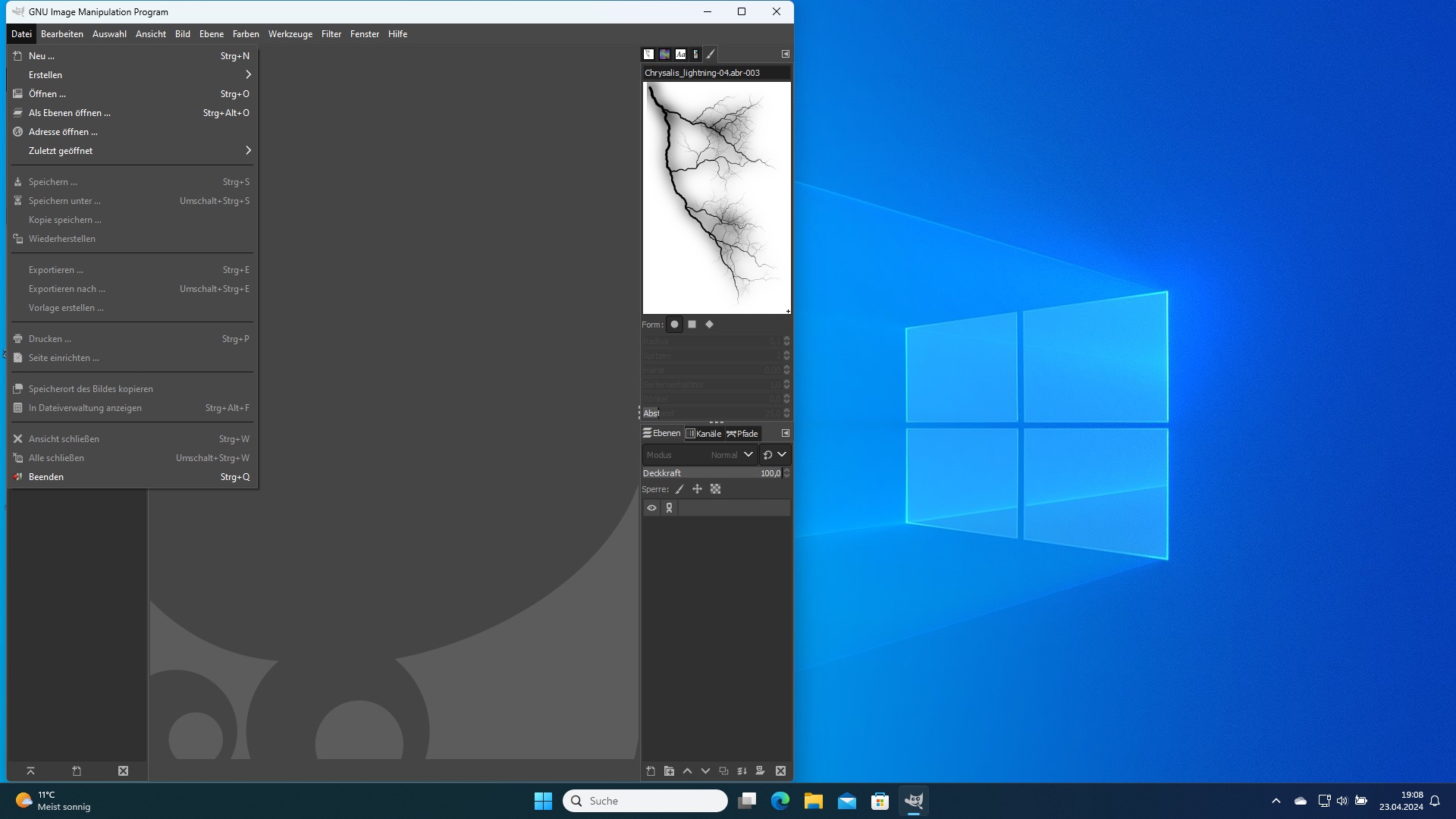Click the Neu menu entry
This screenshot has height=819, width=1456.
[x=41, y=56]
